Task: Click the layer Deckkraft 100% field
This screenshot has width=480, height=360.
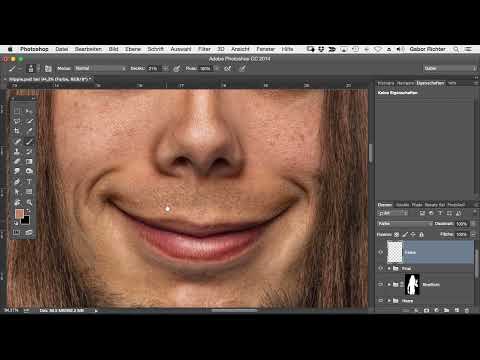Action: (x=462, y=224)
